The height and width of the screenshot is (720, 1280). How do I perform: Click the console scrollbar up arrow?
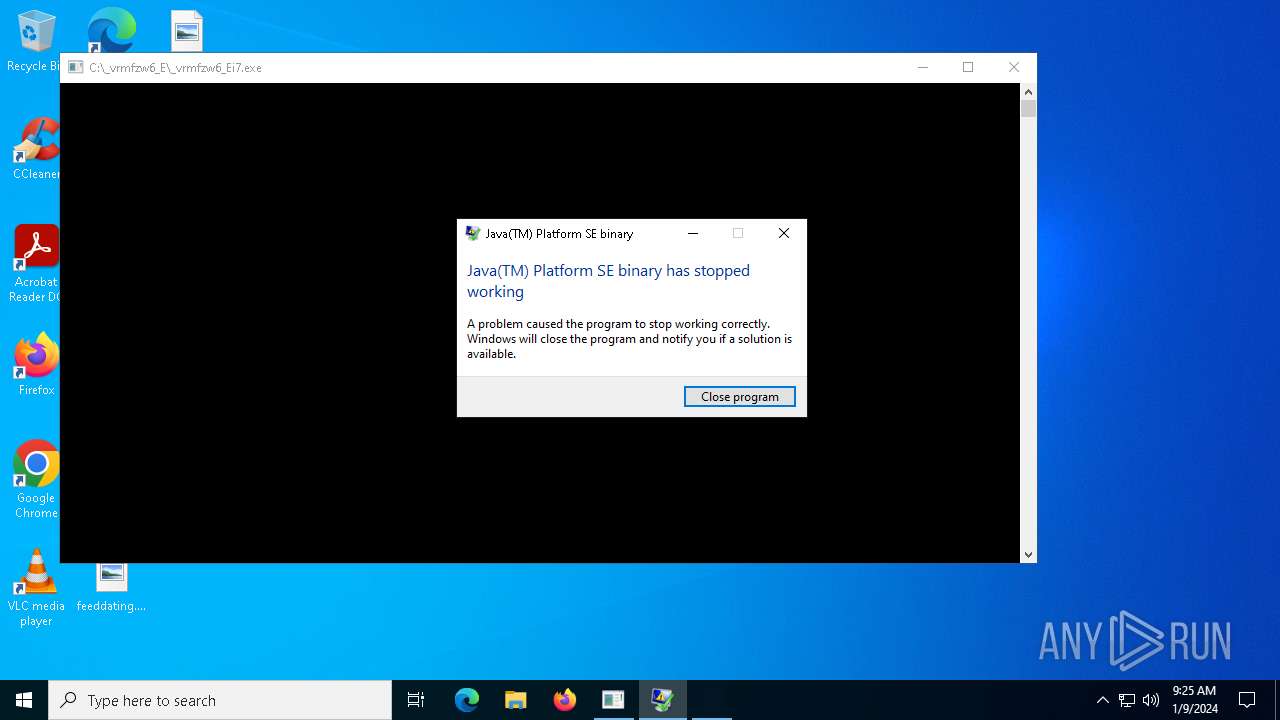(x=1028, y=92)
